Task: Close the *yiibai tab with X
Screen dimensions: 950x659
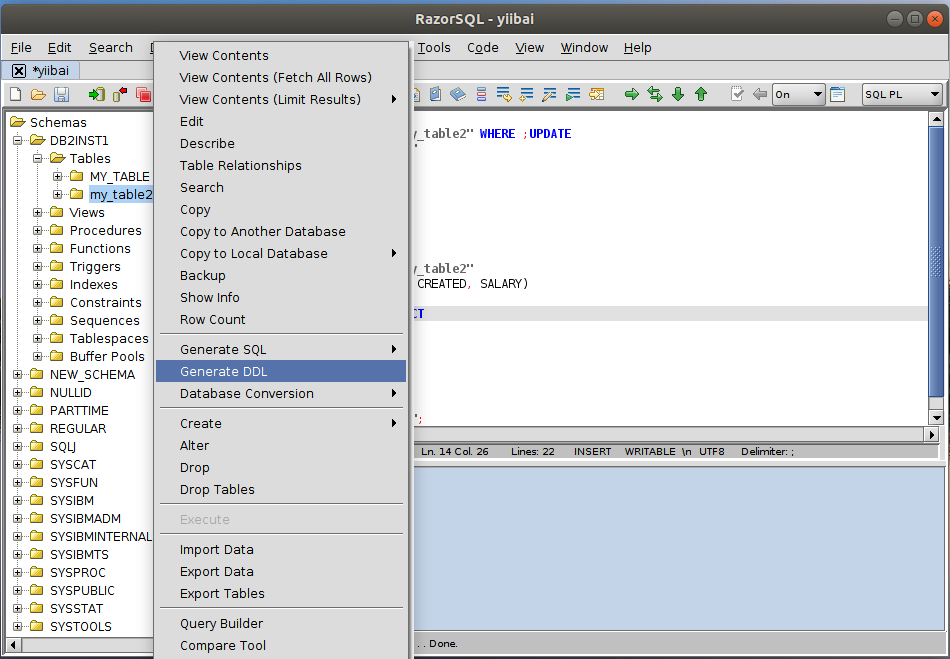Action: click(19, 71)
